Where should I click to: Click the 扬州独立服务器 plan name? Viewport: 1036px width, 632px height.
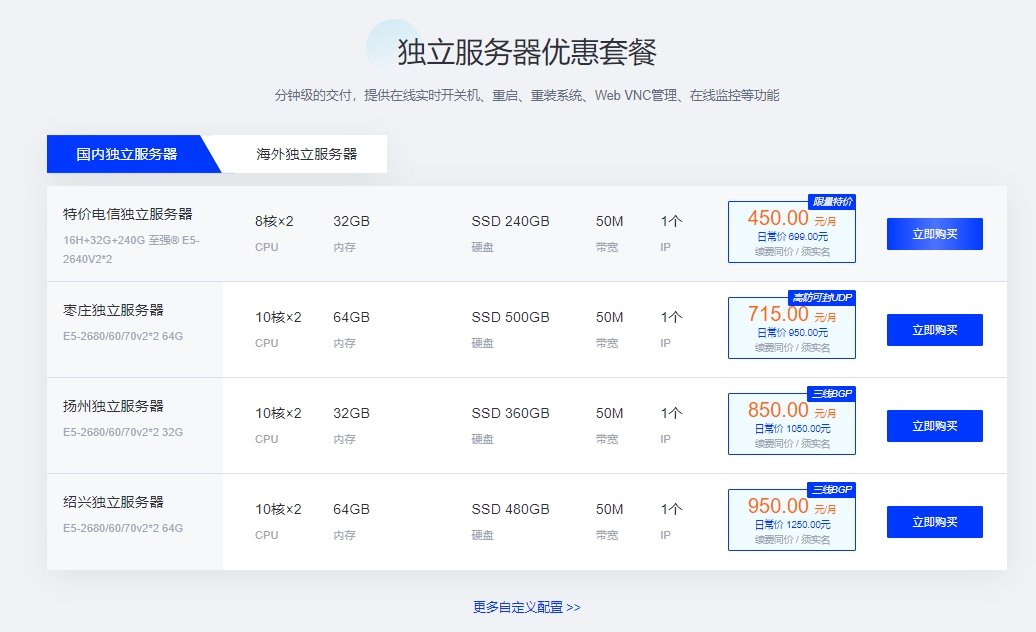[113, 406]
